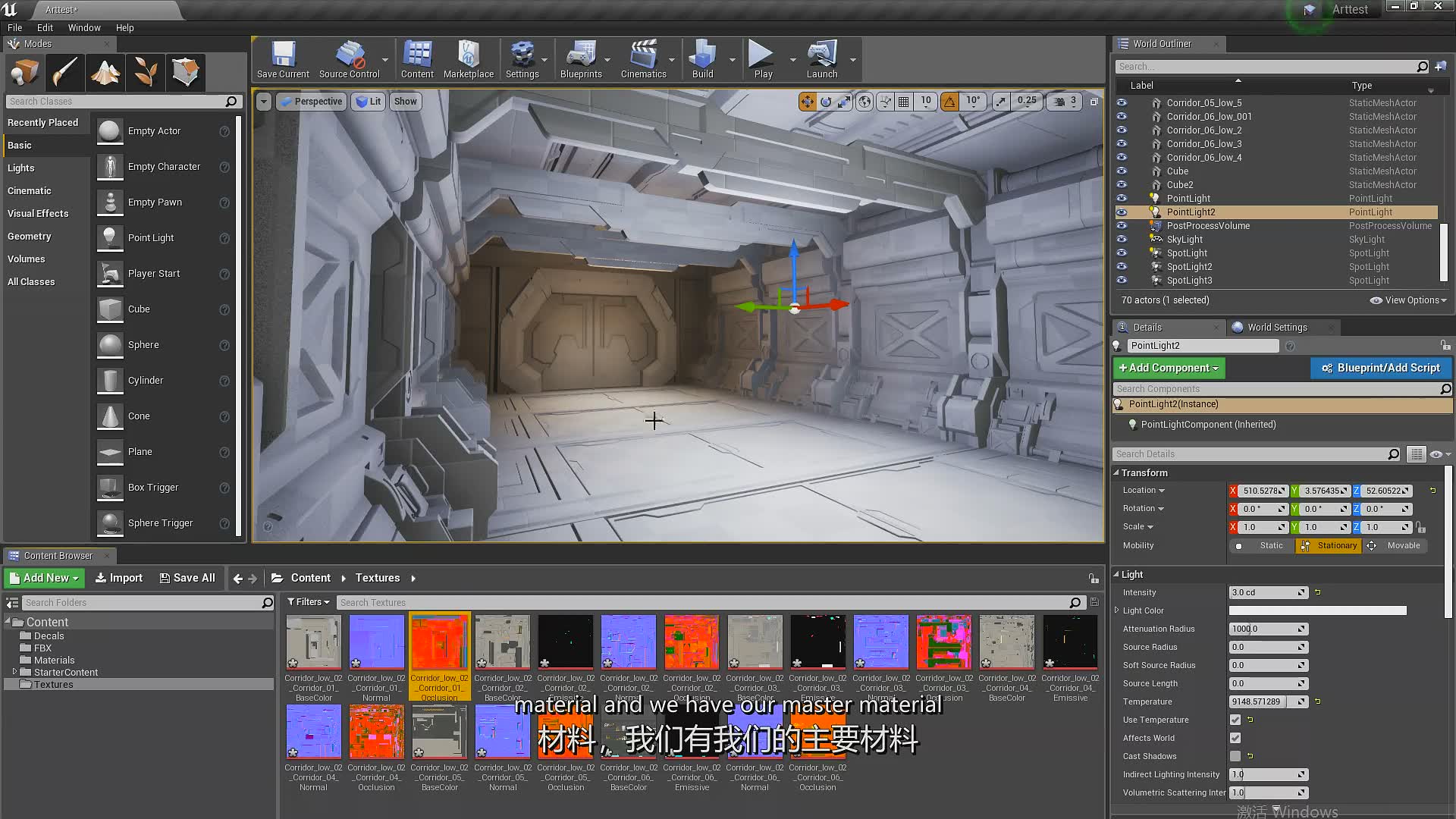Screen dimensions: 1456x819
Task: Click Attenuation Radius value field
Action: (x=1268, y=629)
